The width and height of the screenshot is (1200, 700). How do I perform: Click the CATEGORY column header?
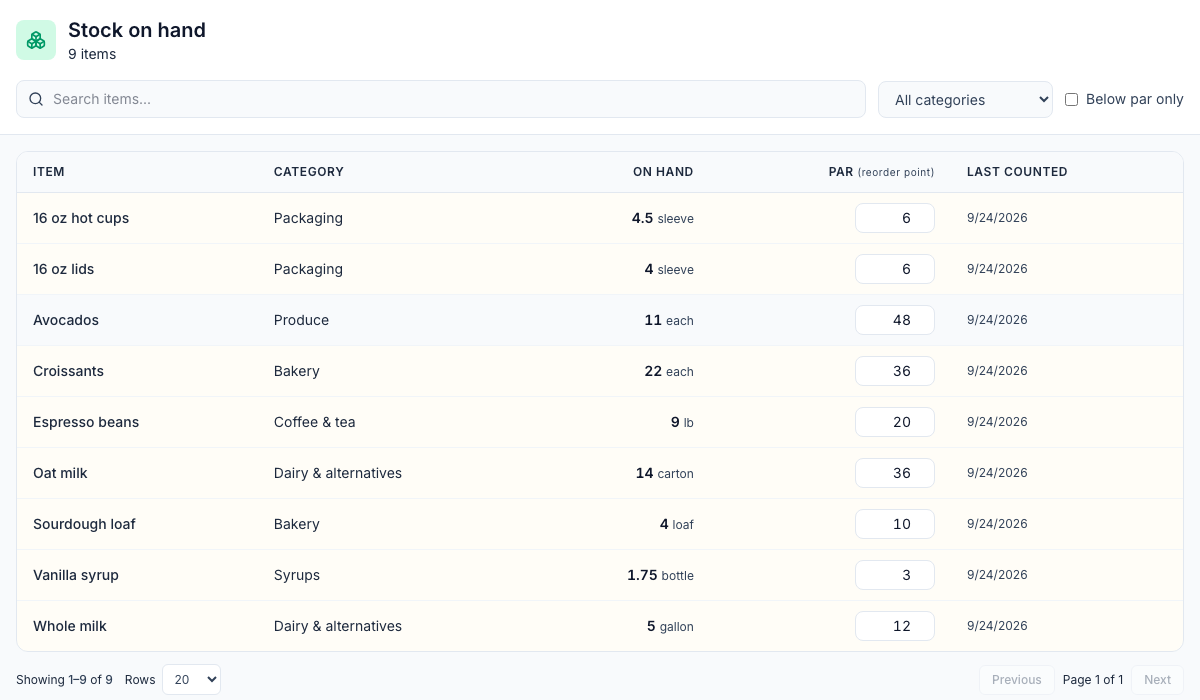click(x=309, y=172)
